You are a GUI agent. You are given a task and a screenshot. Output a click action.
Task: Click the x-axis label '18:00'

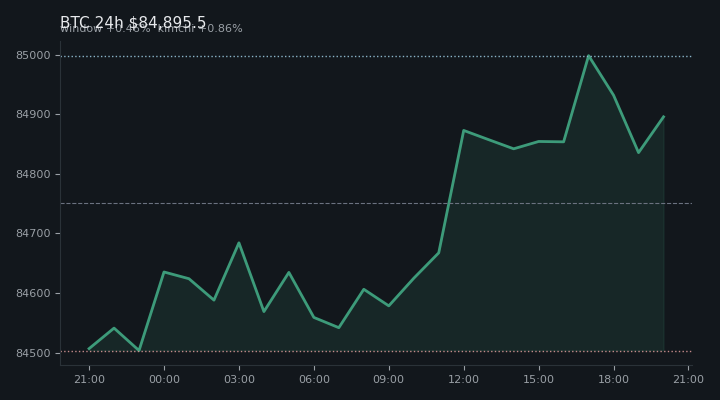tap(613, 379)
